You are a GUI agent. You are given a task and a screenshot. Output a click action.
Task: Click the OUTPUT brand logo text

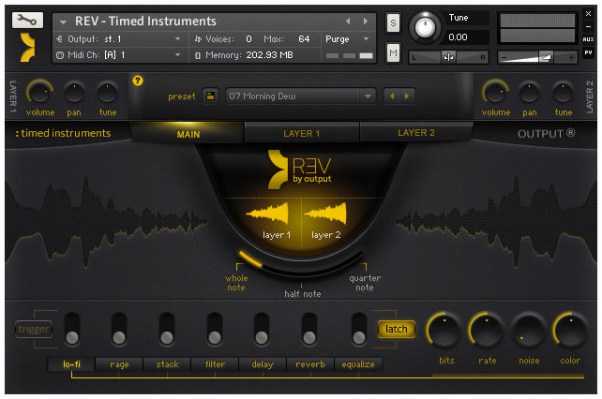(546, 134)
